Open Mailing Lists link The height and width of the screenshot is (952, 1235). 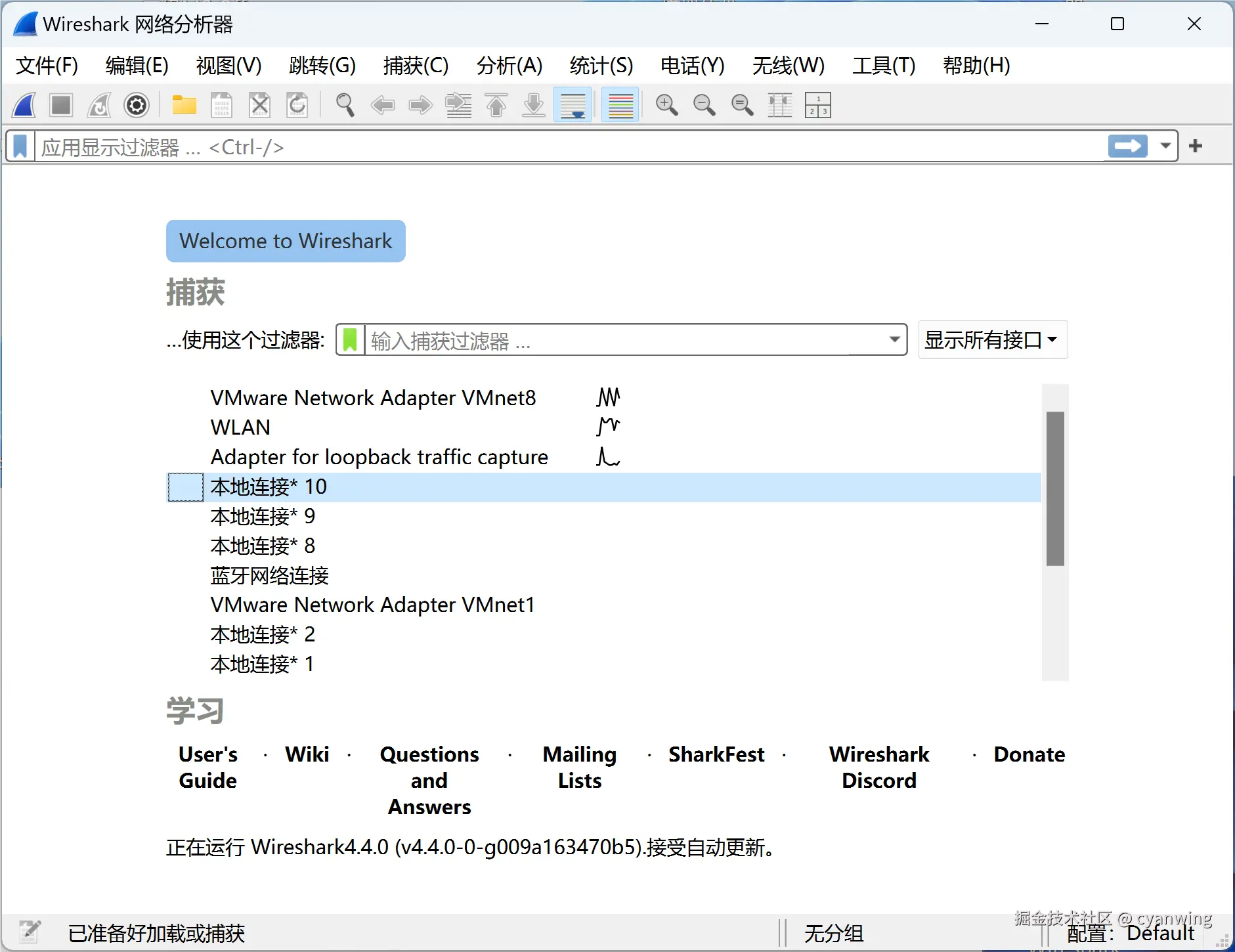pos(580,768)
